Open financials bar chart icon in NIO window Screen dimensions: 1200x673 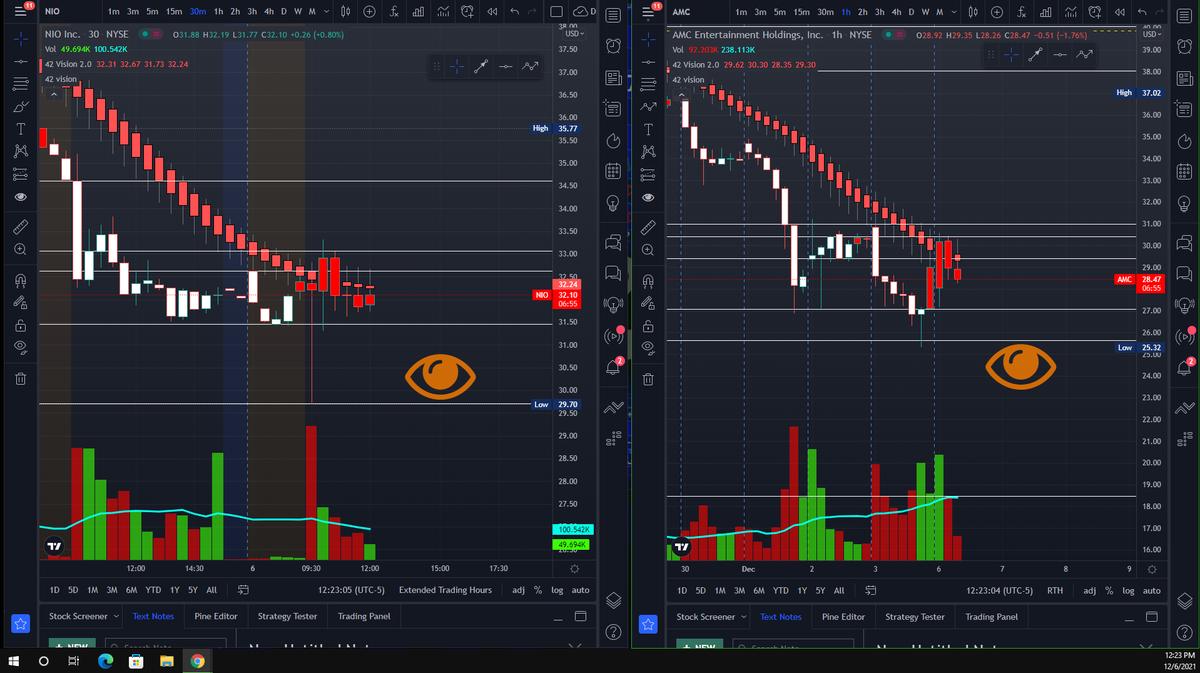coord(418,11)
